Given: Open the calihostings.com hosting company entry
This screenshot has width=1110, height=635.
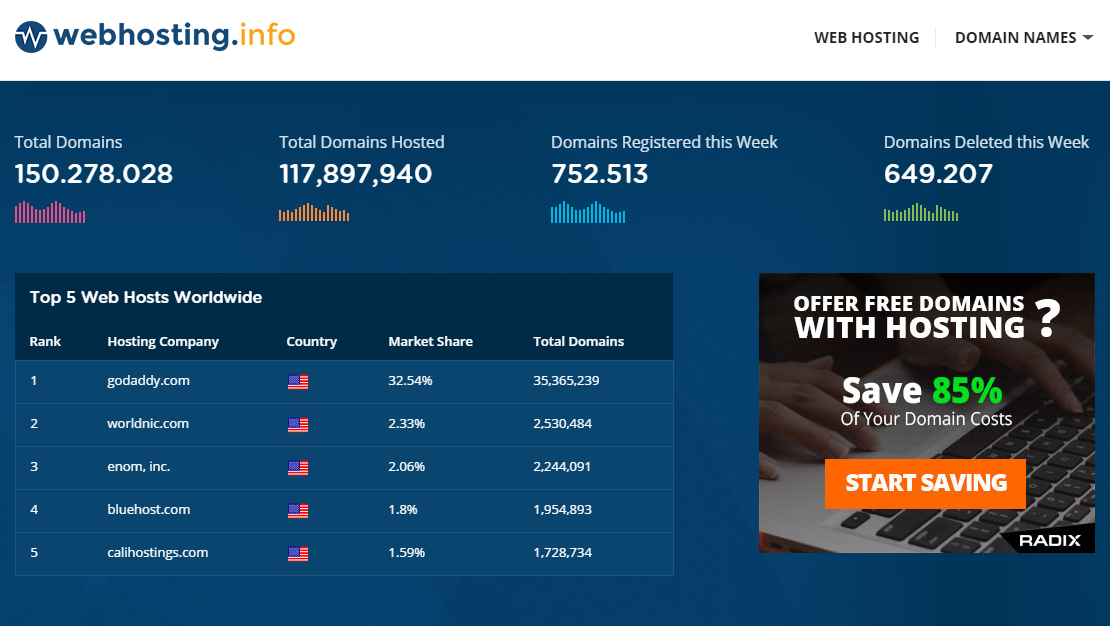Looking at the screenshot, I should (x=158, y=553).
